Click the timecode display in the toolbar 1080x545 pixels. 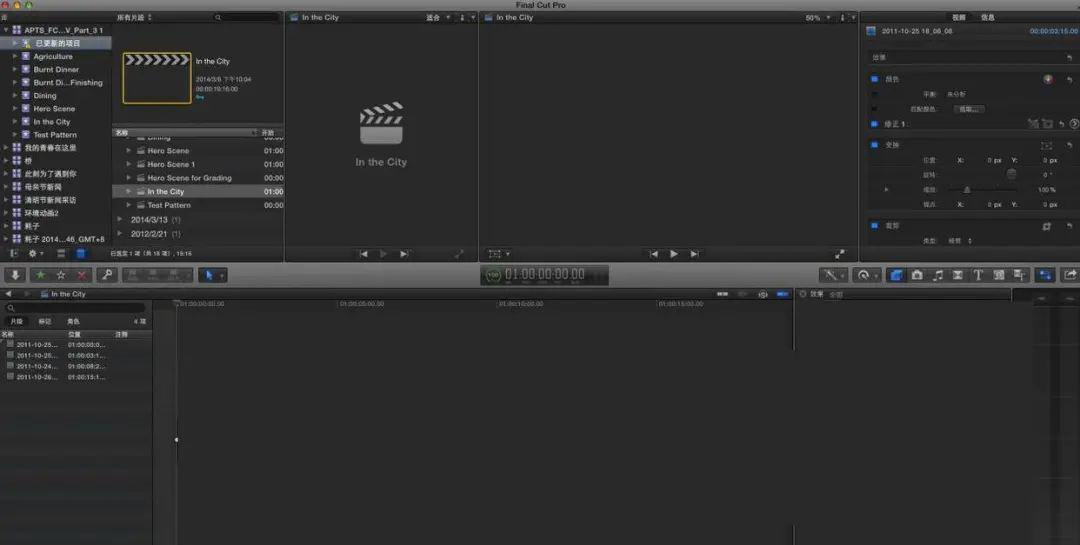(x=544, y=275)
